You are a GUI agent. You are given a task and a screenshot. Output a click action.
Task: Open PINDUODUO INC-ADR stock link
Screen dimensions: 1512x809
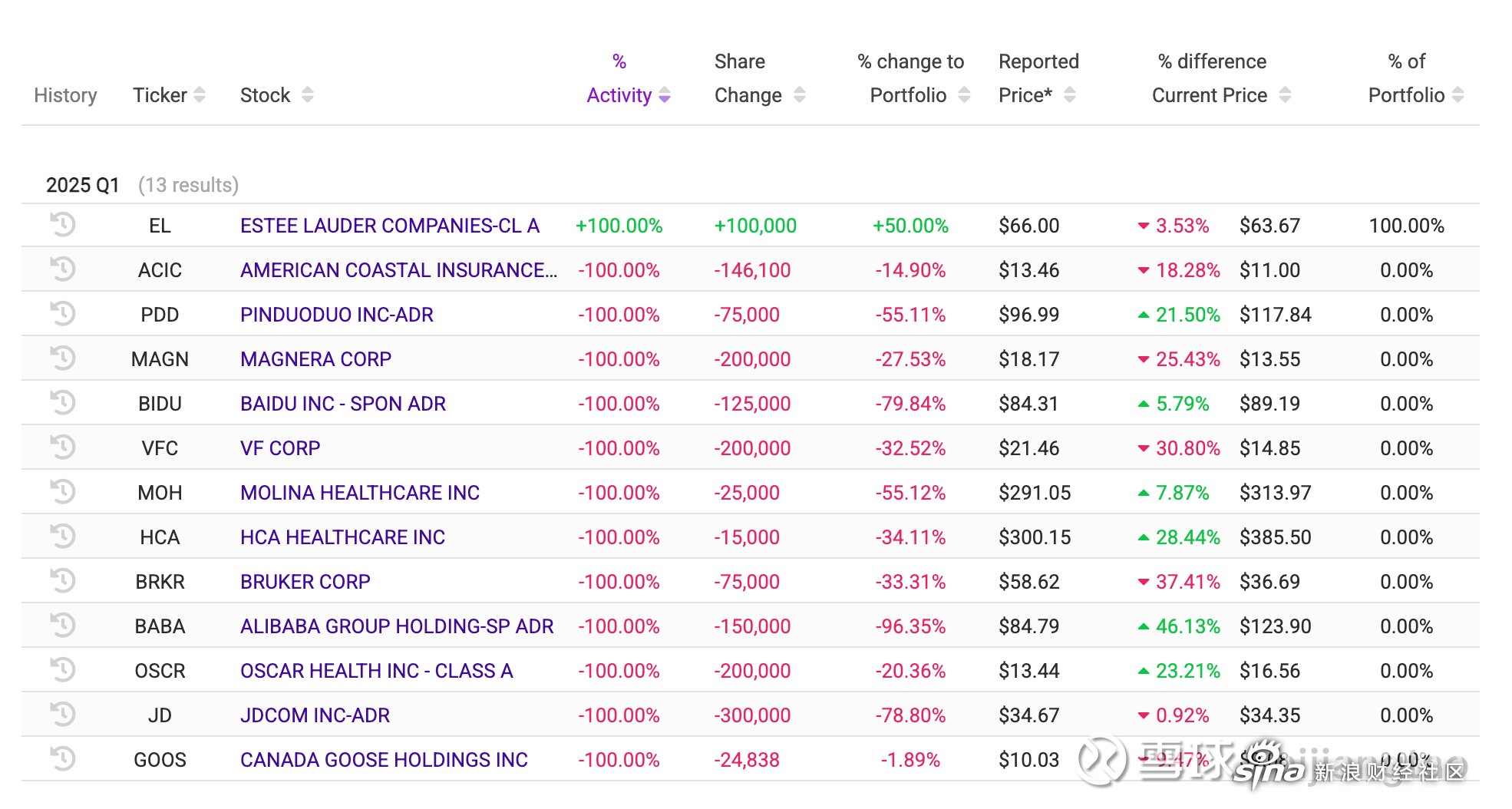tap(337, 315)
